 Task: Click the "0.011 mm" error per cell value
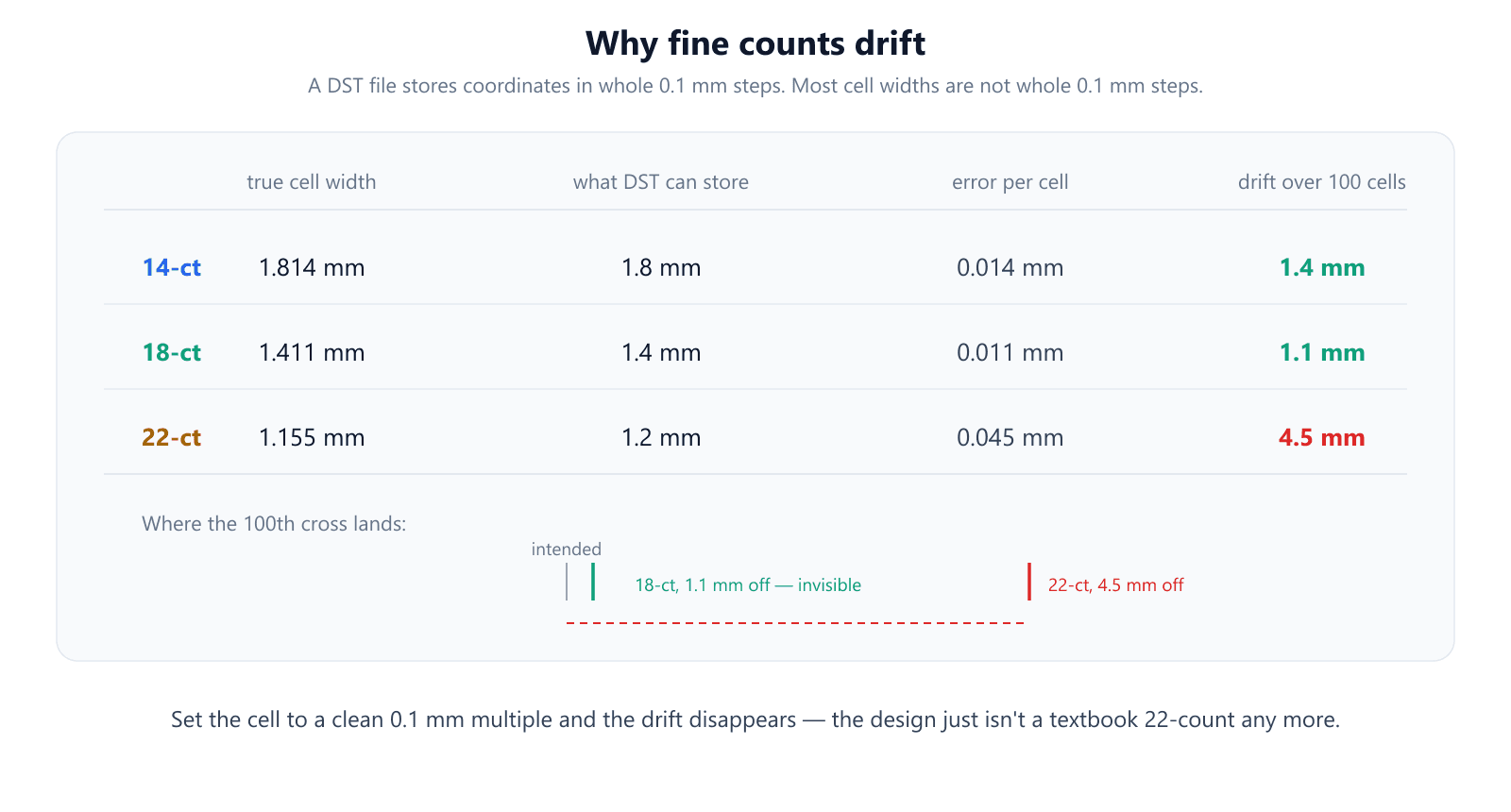coord(1010,353)
